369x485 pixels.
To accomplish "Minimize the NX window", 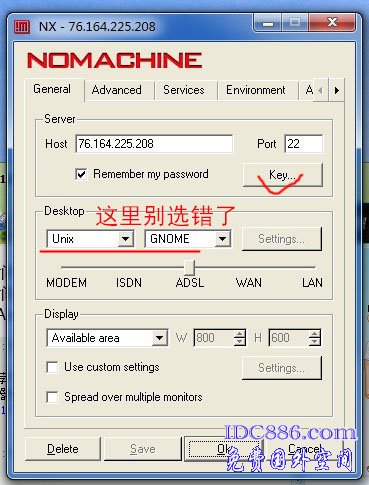I will pyautogui.click(x=268, y=23).
